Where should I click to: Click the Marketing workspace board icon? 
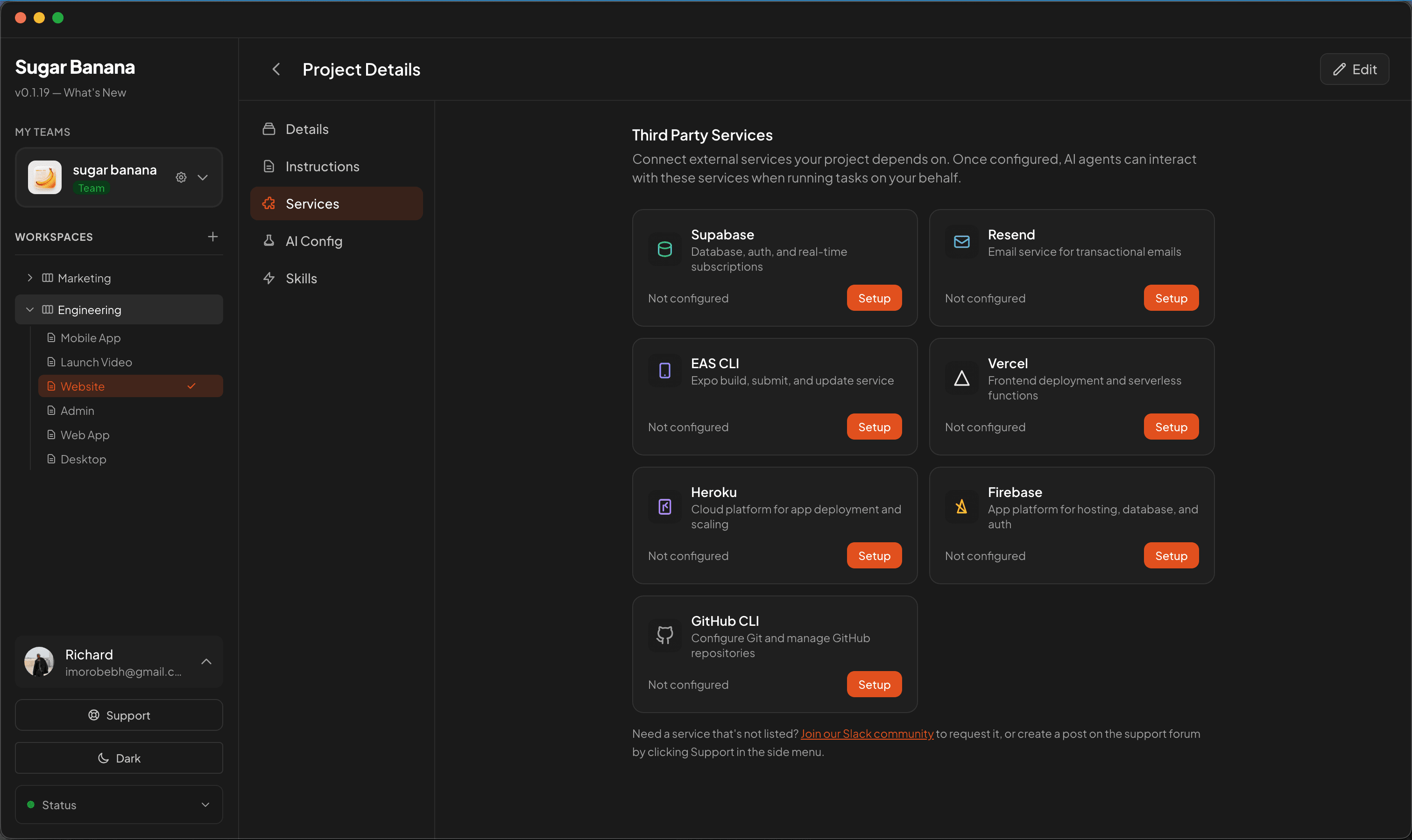click(48, 278)
